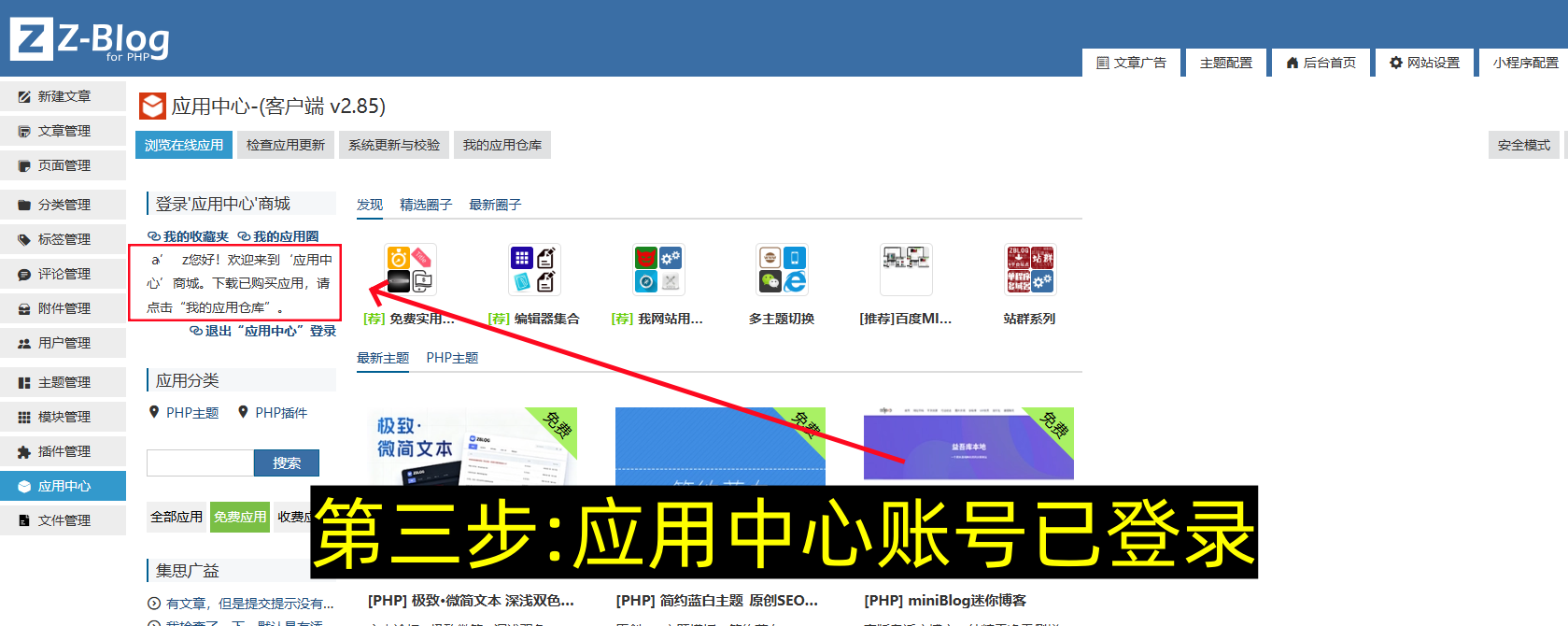The image size is (1568, 626).
Task: Open 文章管理 in sidebar
Action: pyautogui.click(x=63, y=131)
